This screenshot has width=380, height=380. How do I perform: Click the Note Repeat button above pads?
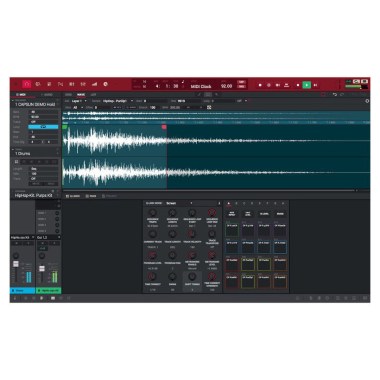pos(232,214)
